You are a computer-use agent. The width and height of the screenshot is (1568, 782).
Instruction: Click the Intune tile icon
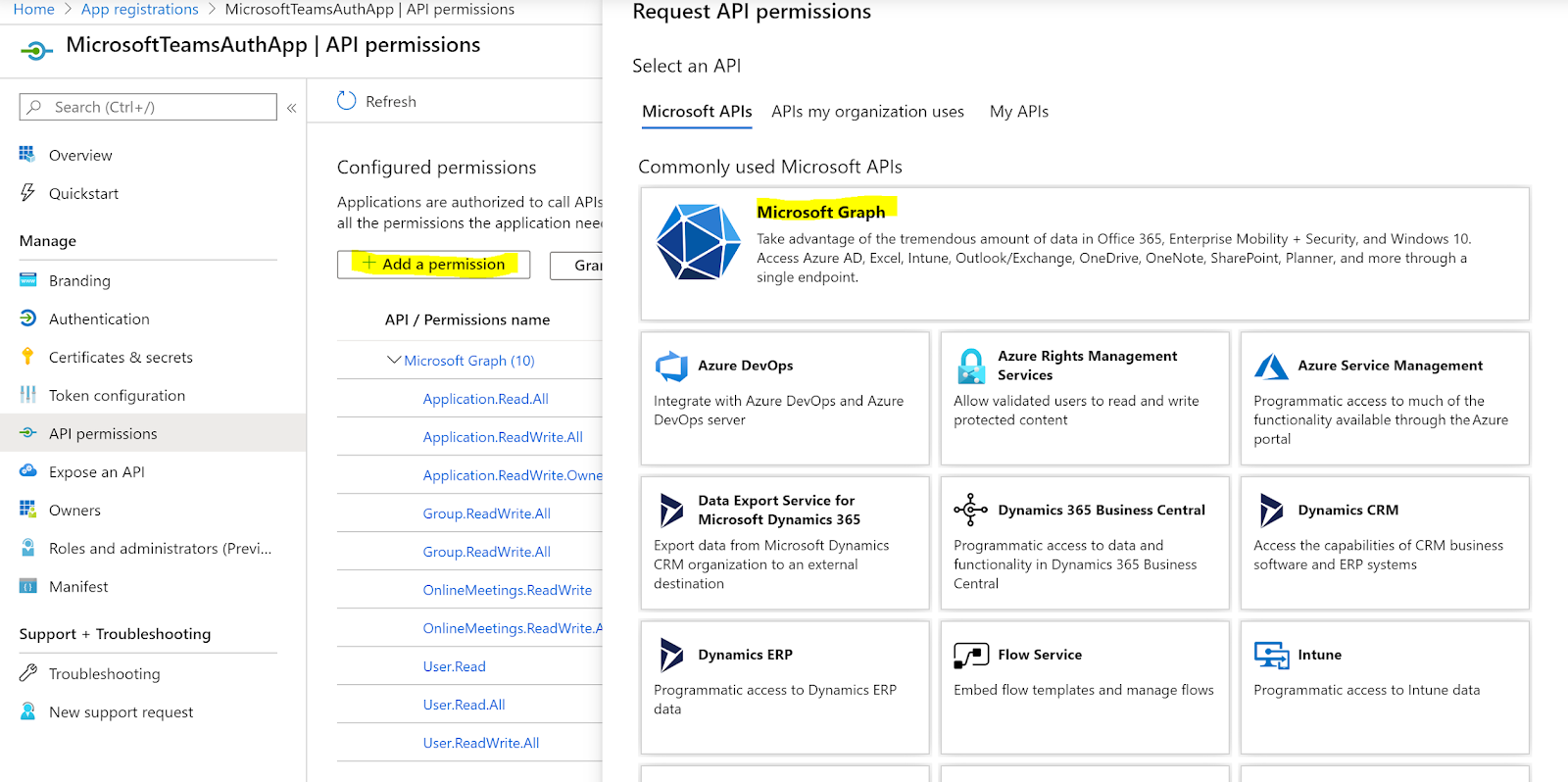(1271, 655)
